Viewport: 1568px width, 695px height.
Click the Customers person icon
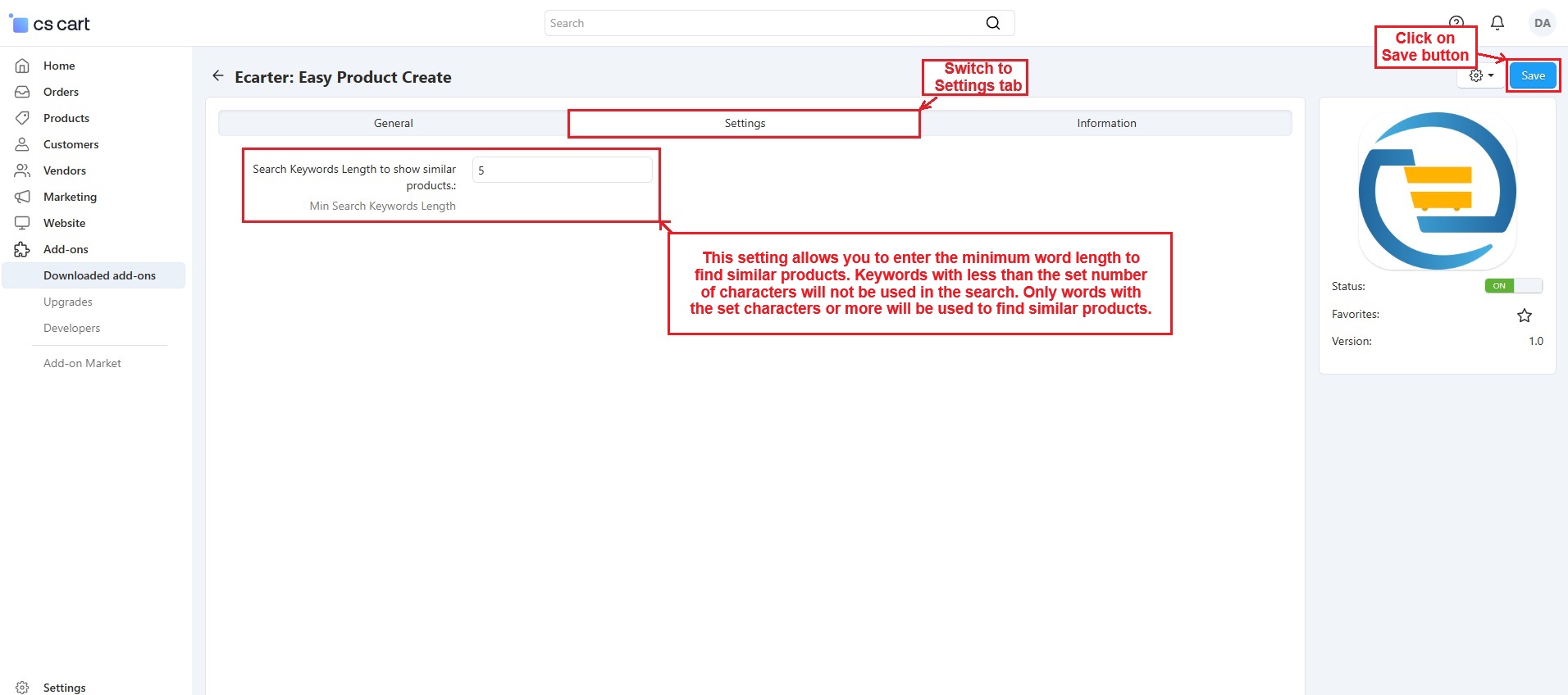[x=22, y=144]
